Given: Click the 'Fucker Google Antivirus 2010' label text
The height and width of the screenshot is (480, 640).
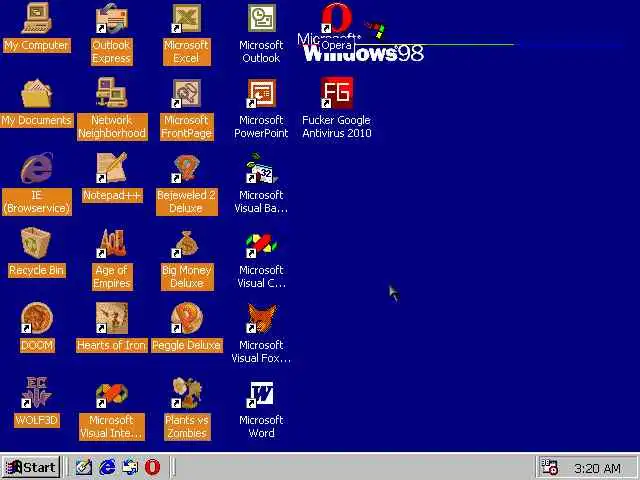Looking at the screenshot, I should (336, 127).
